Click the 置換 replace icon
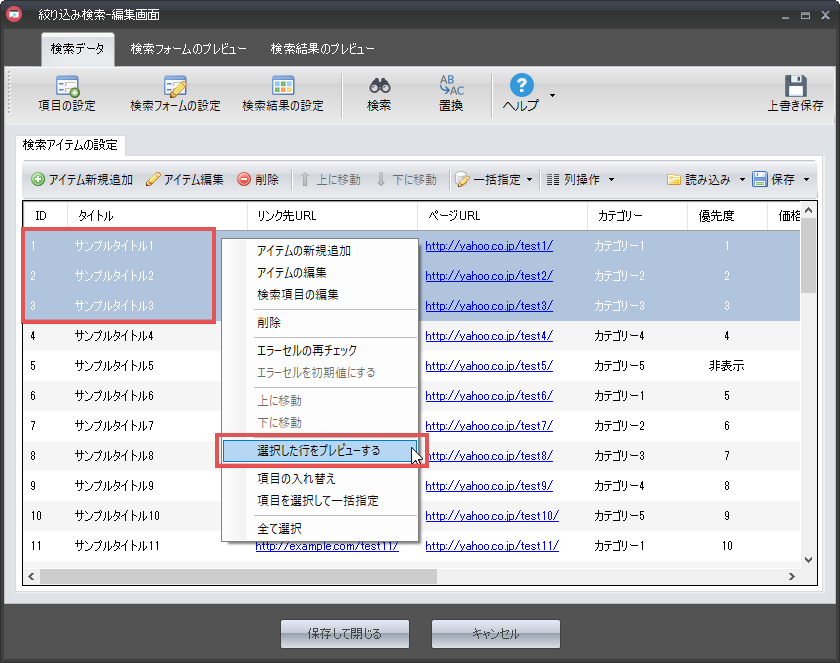 click(451, 88)
